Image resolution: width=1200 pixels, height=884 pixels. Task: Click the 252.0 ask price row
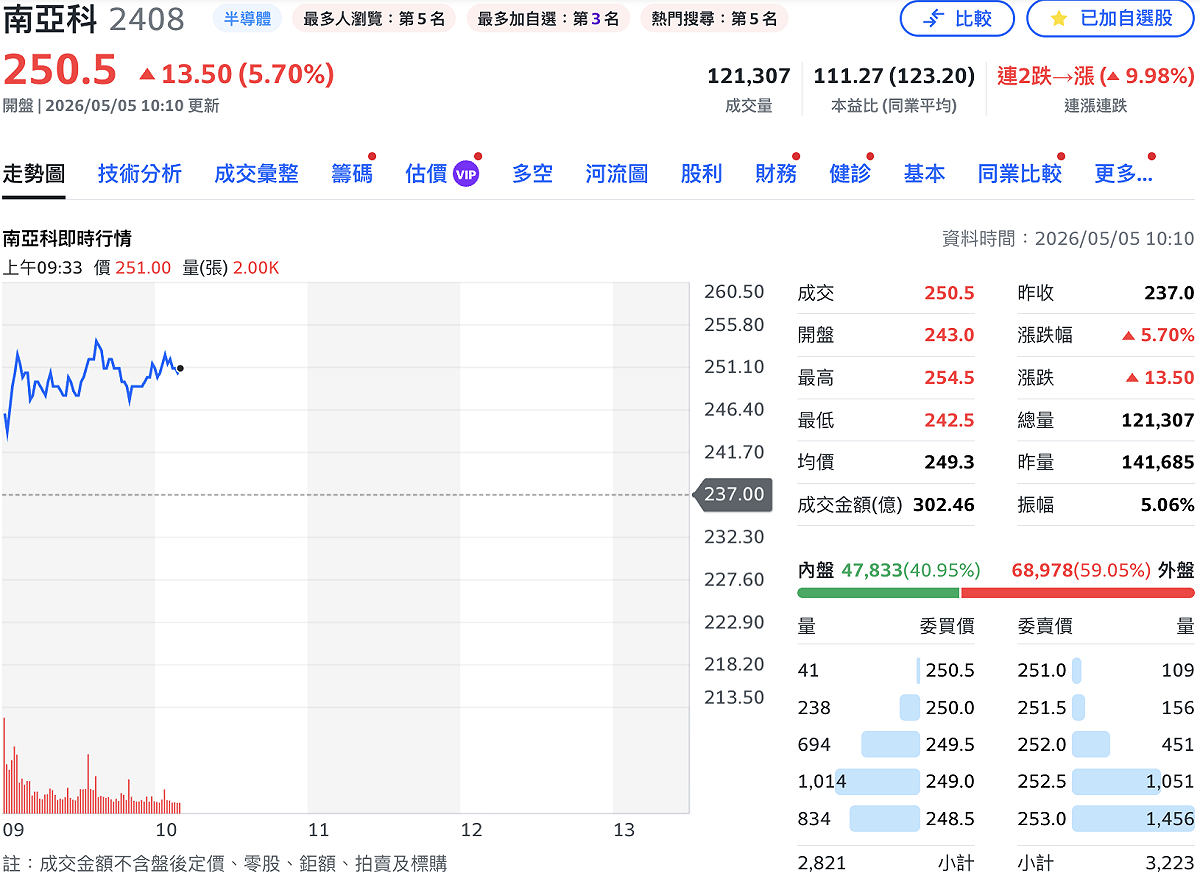[1106, 744]
